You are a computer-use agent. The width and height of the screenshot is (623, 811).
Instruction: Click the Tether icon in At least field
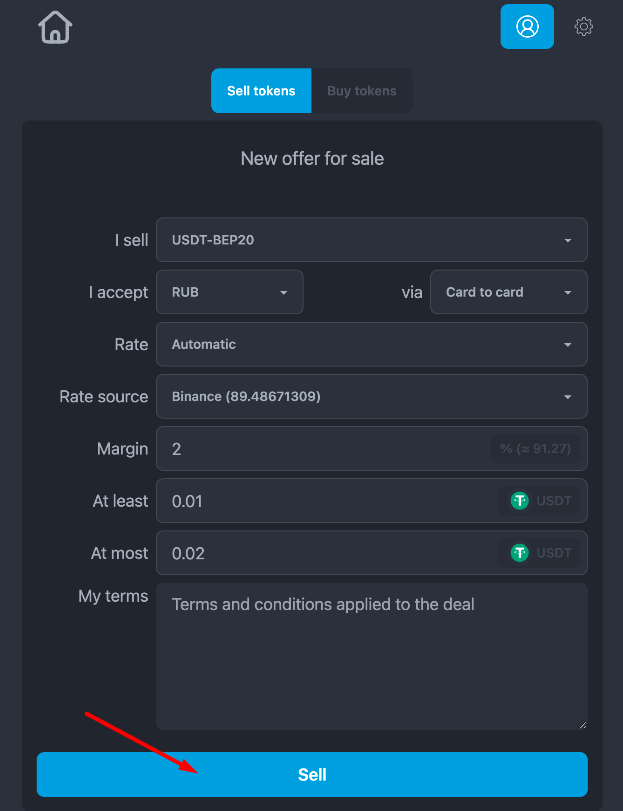click(520, 501)
